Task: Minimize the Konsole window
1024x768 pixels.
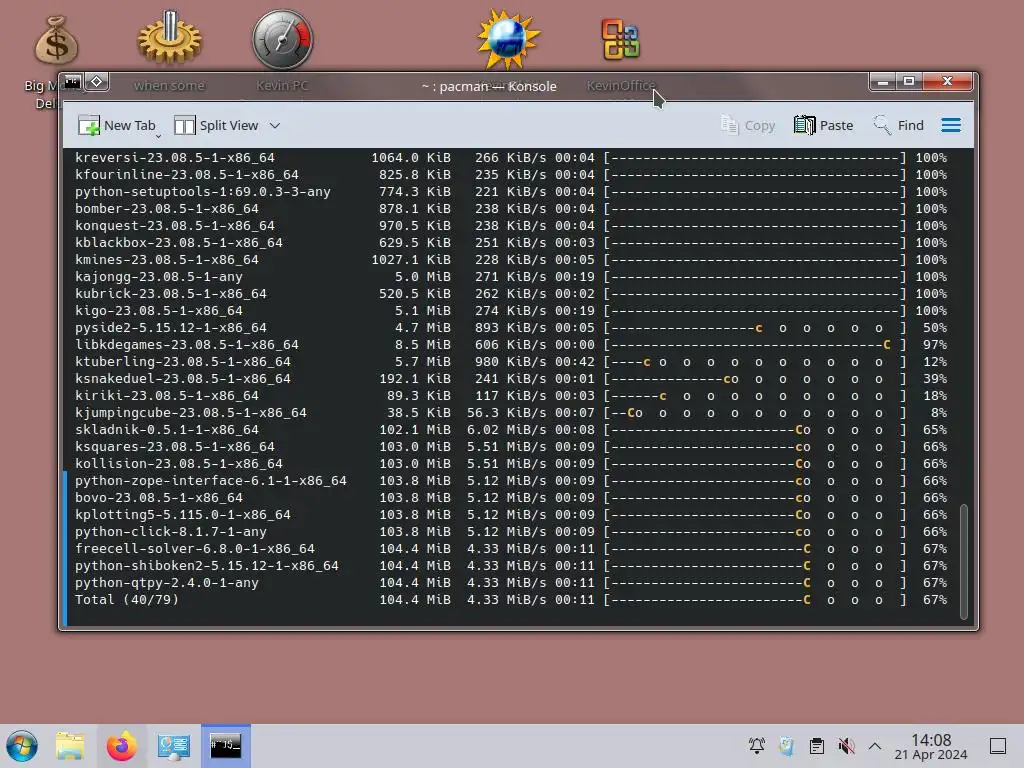Action: [x=882, y=82]
